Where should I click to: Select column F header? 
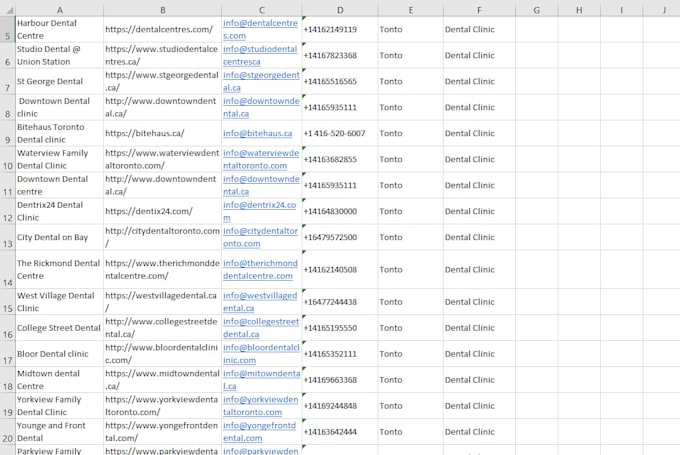pos(479,10)
